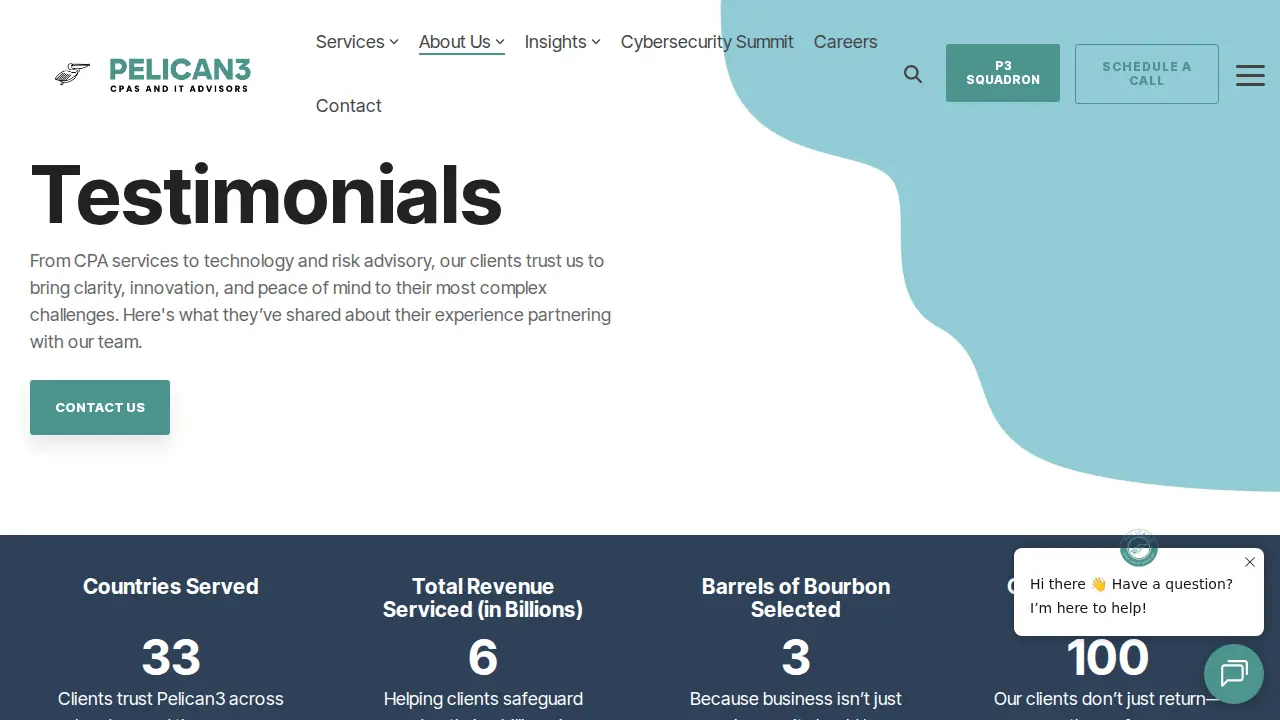Open the site search magnifier icon
The width and height of the screenshot is (1280, 720).
[913, 74]
